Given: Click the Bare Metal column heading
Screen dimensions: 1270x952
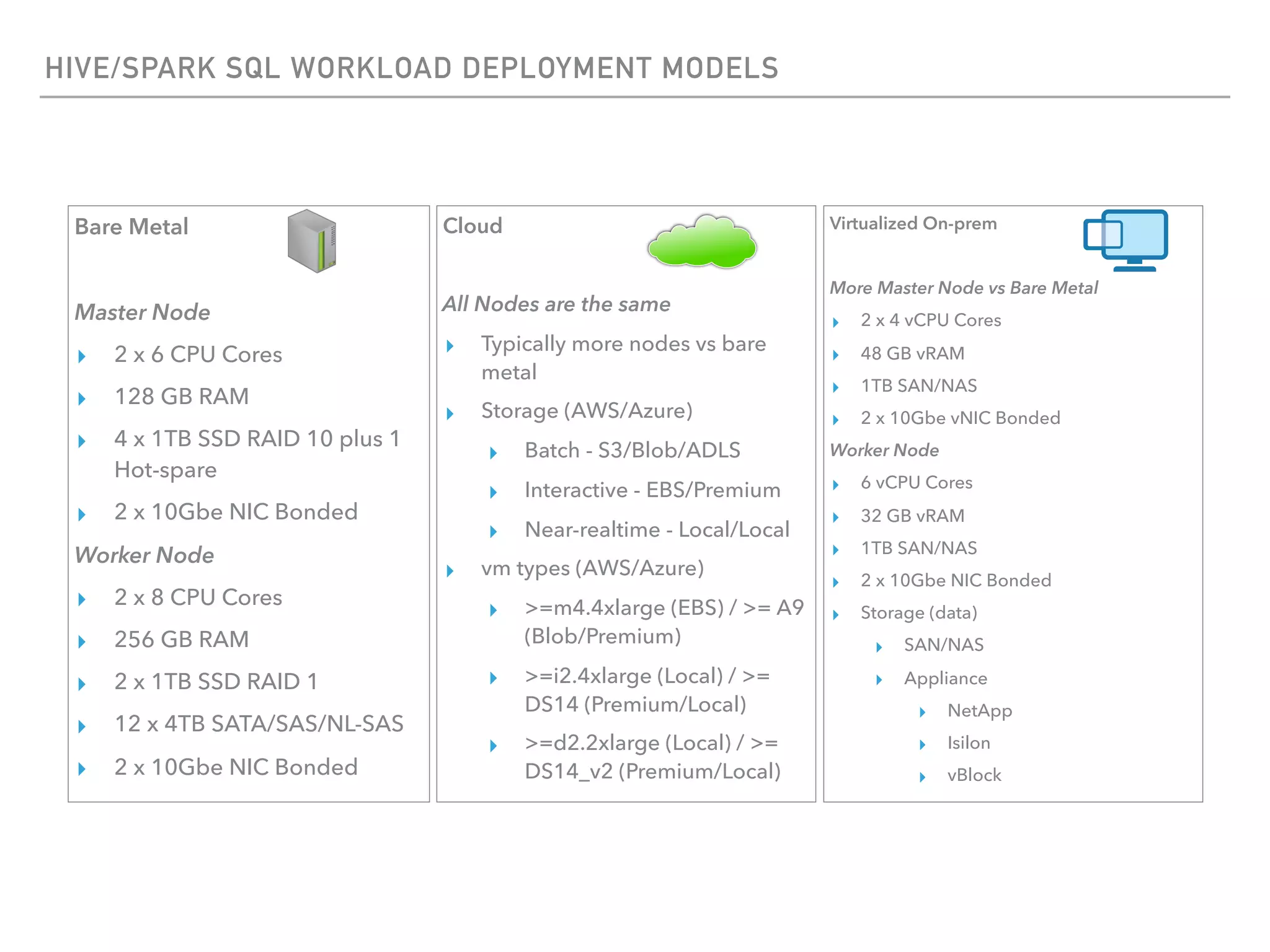Looking at the screenshot, I should [x=131, y=227].
